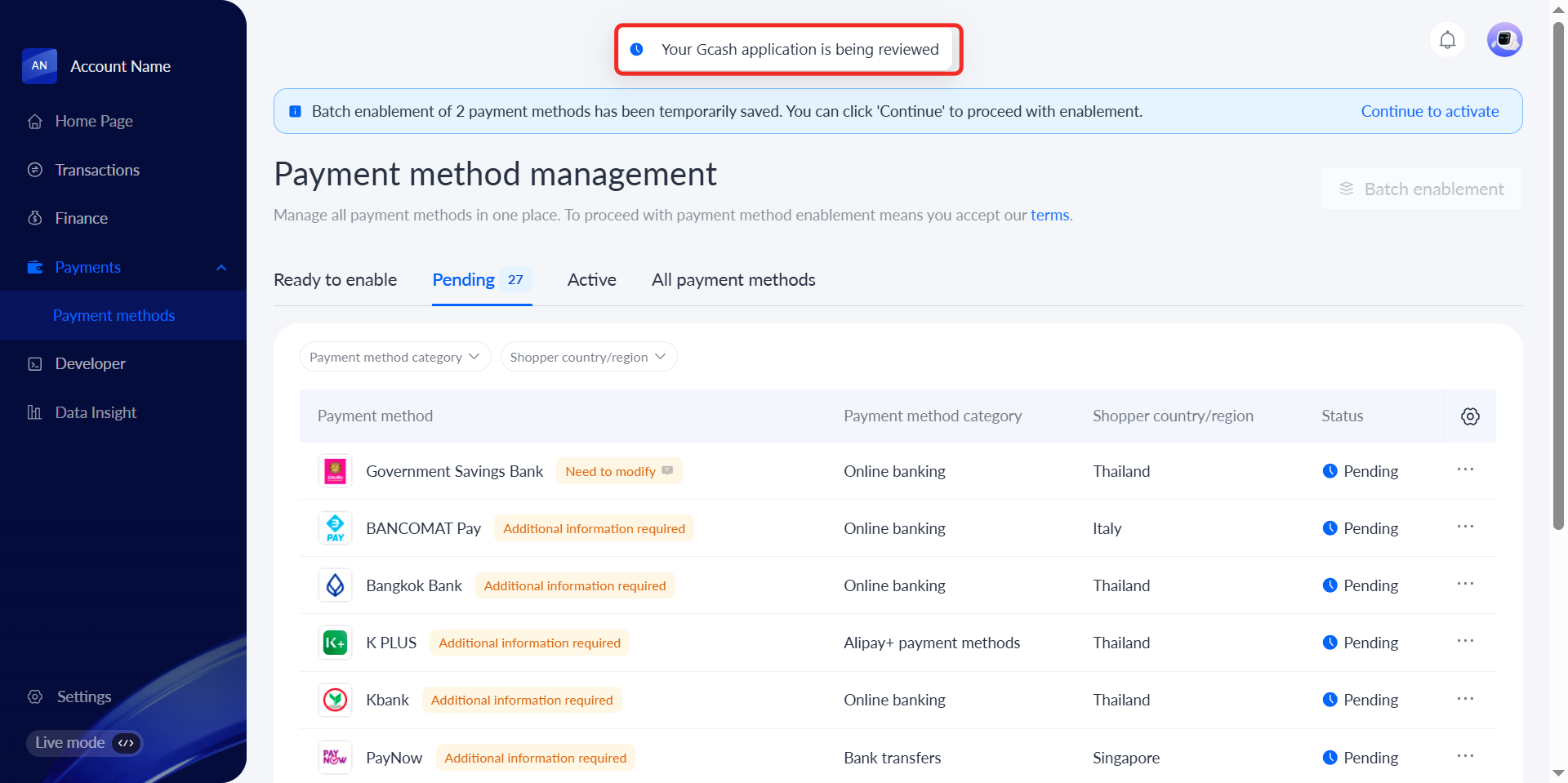Click the page vertical scrollbar
This screenshot has height=783, width=1568.
click(1558, 278)
